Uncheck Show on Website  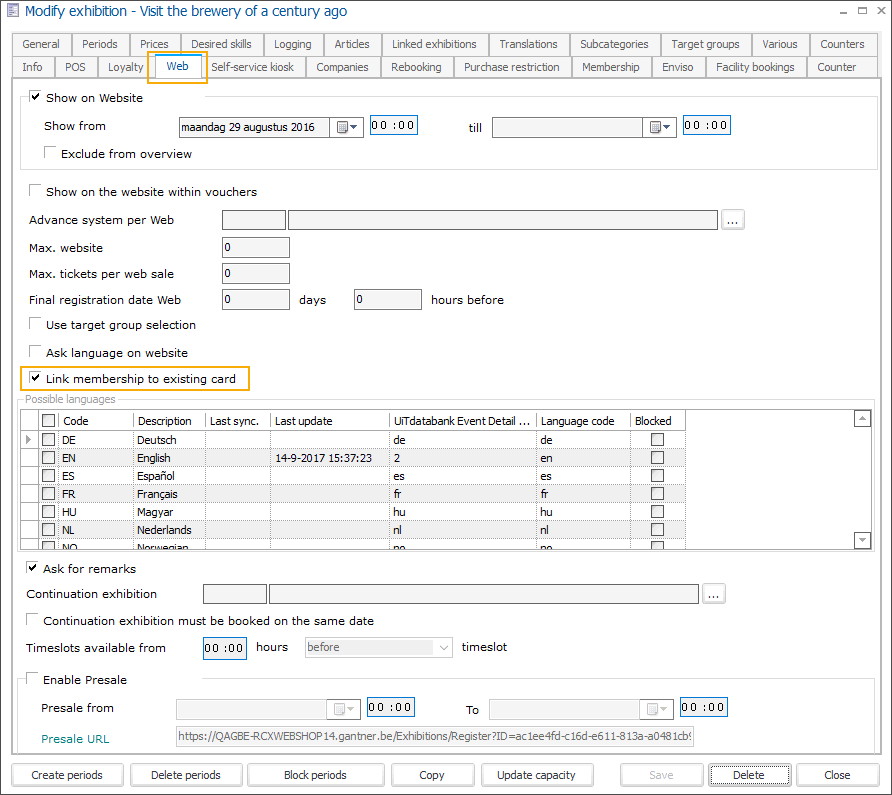click(x=36, y=98)
